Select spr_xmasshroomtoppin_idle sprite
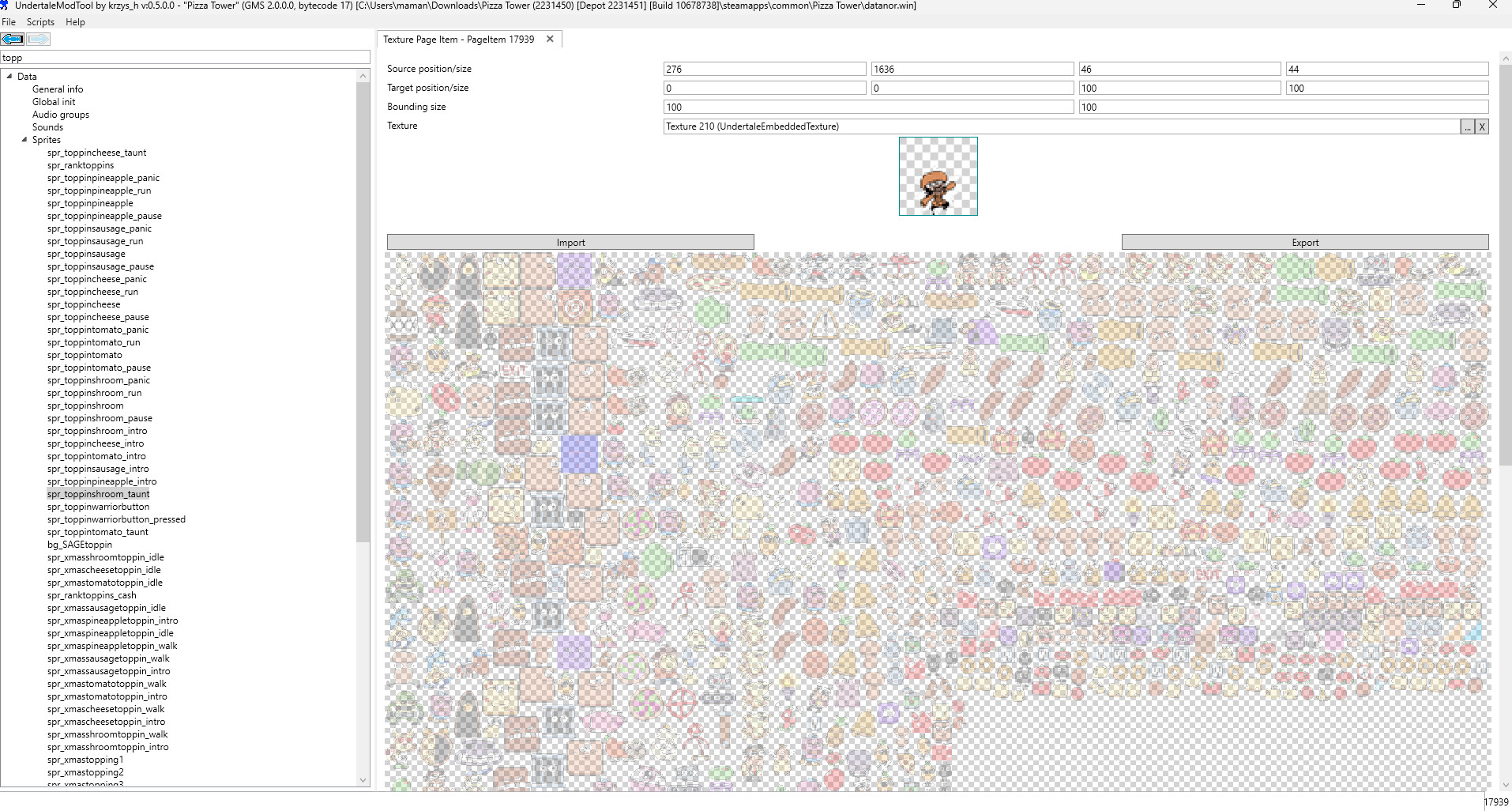 pyautogui.click(x=106, y=557)
